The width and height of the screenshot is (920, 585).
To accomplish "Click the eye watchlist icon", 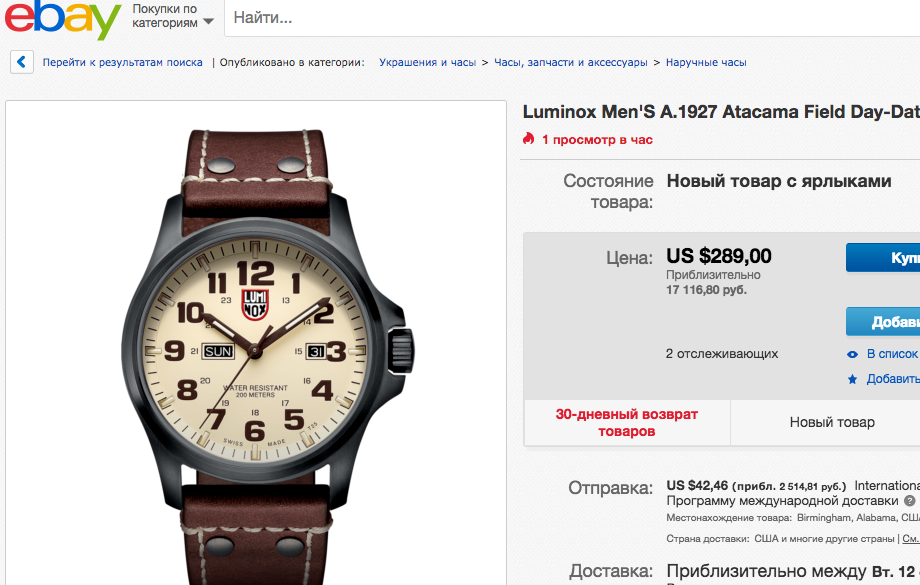I will point(852,354).
